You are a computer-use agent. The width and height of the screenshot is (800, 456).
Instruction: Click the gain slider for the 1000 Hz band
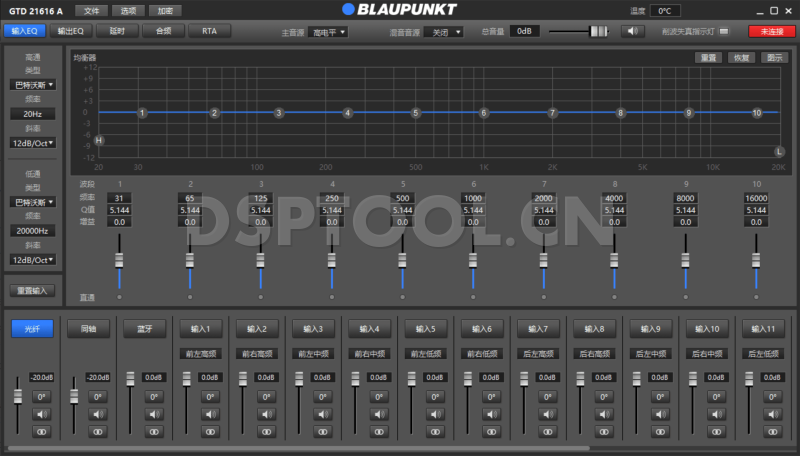pyautogui.click(x=473, y=261)
